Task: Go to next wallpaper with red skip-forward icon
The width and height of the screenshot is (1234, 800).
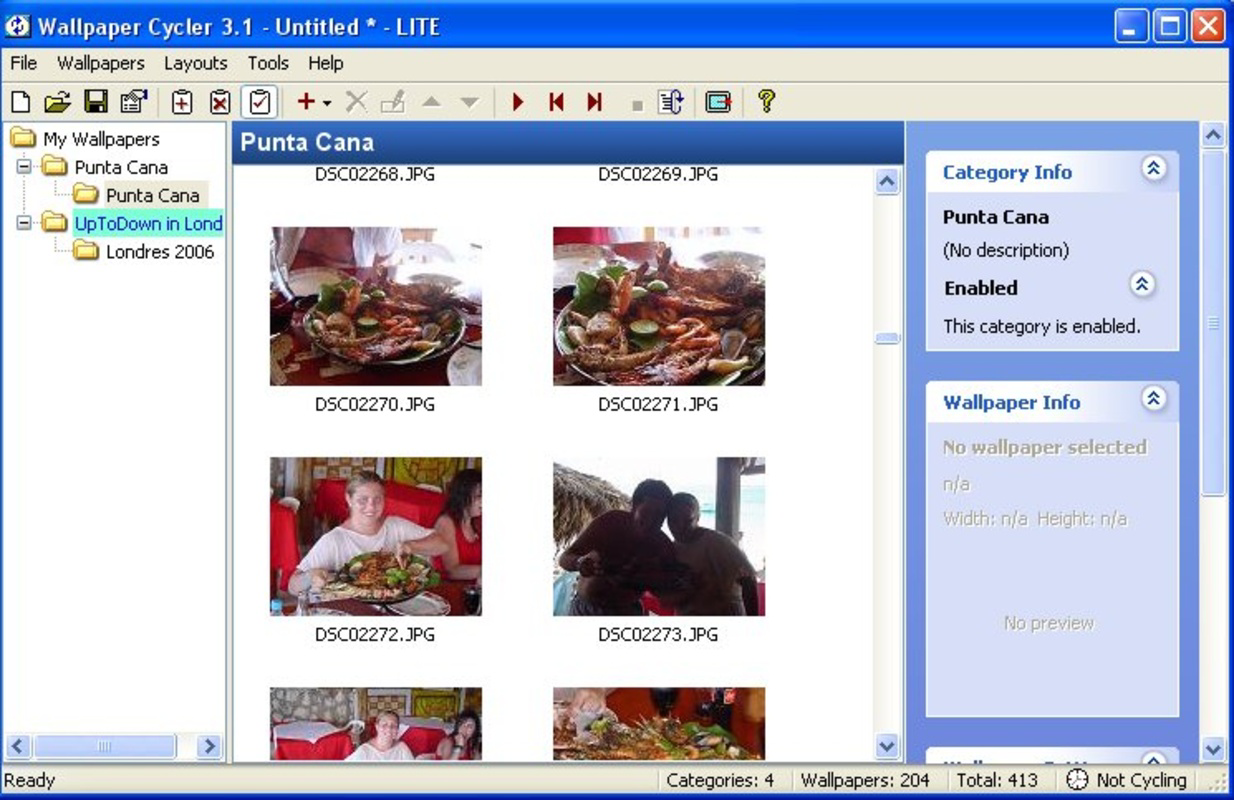Action: pos(594,101)
